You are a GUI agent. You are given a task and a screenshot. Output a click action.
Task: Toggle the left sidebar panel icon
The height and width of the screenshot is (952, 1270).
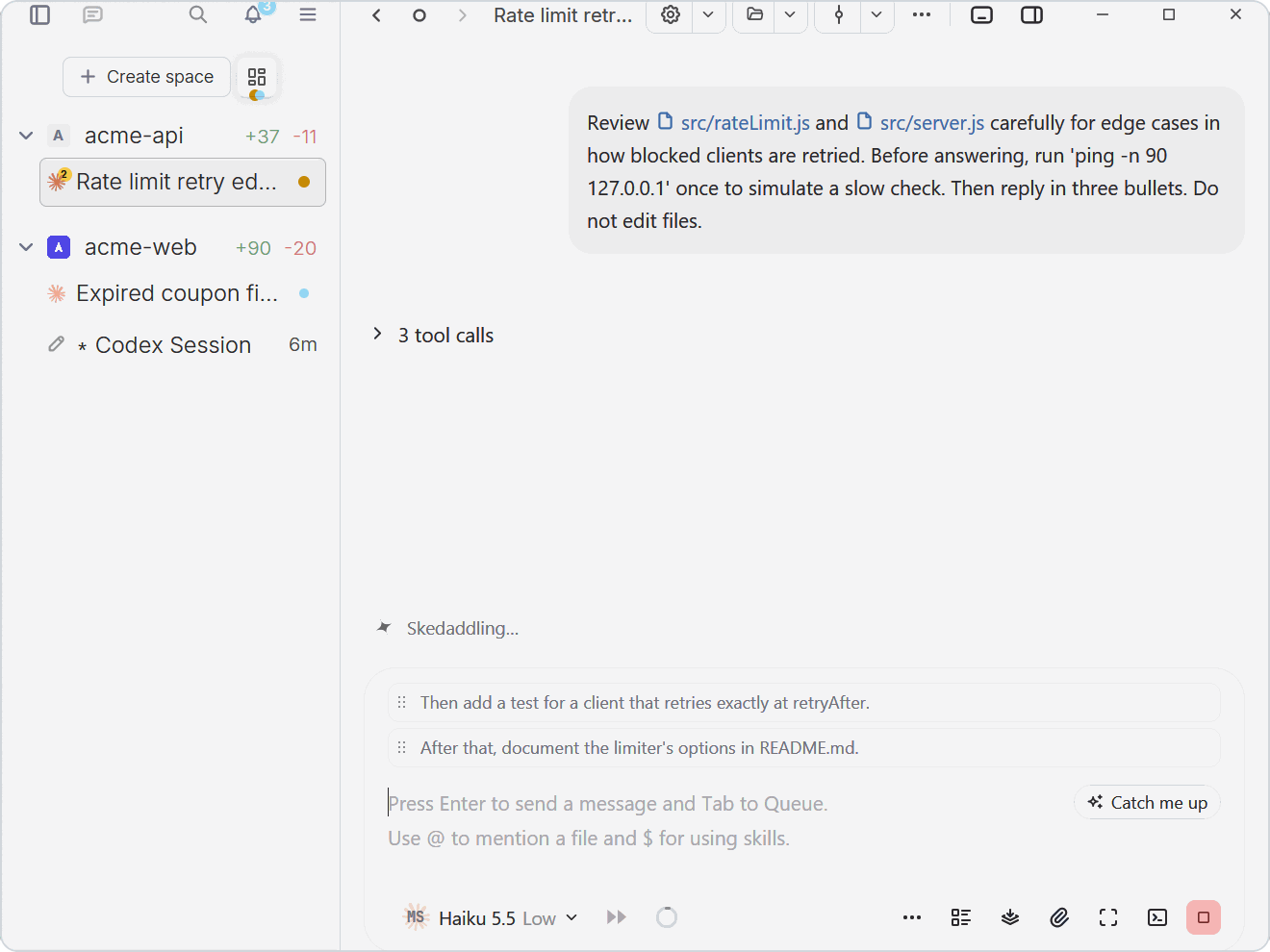tap(40, 15)
